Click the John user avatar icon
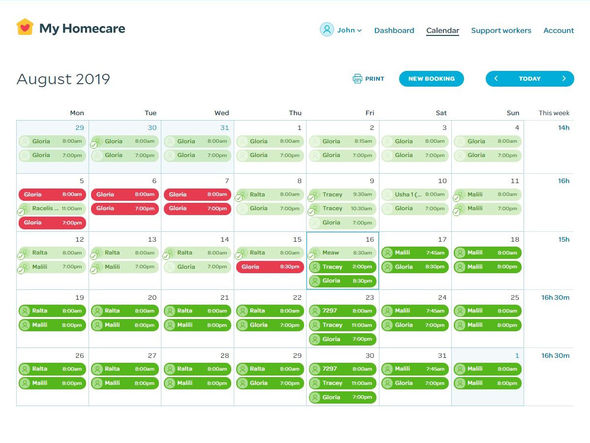This screenshot has width=590, height=443. pos(327,29)
